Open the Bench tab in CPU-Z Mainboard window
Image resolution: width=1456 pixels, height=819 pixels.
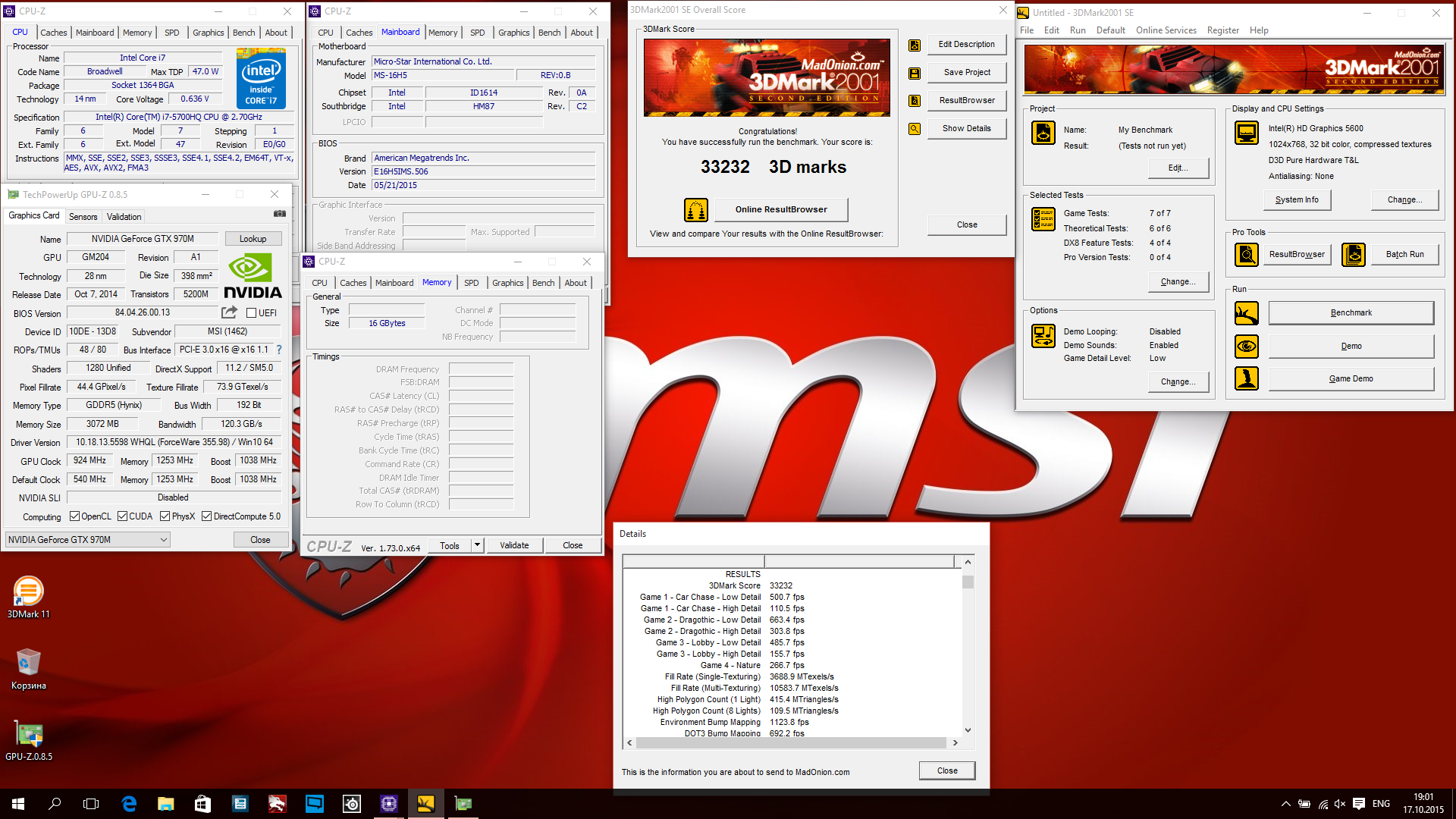point(550,33)
